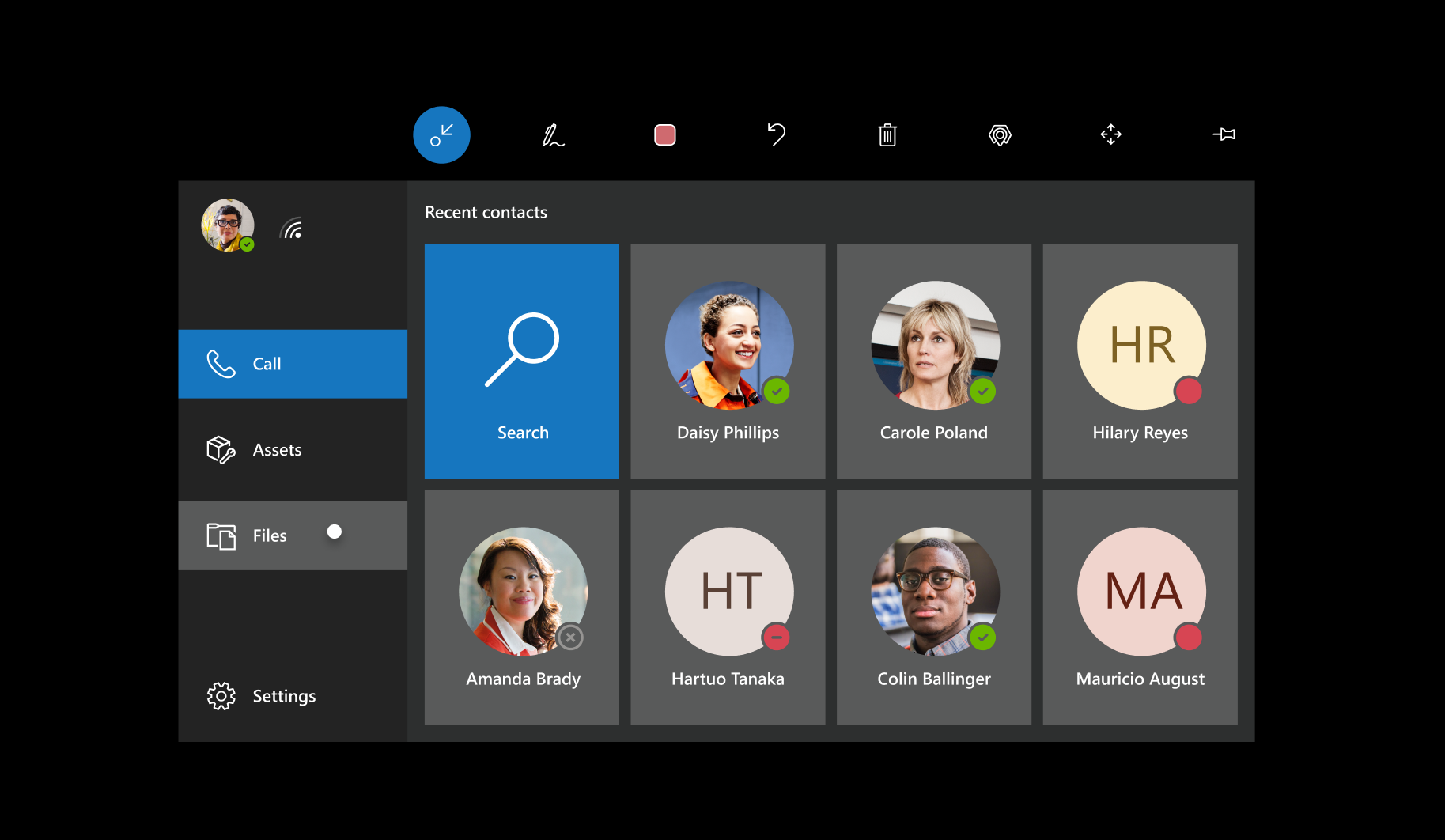1445x840 pixels.
Task: Activate the touch writing tool icon
Action: click(999, 134)
